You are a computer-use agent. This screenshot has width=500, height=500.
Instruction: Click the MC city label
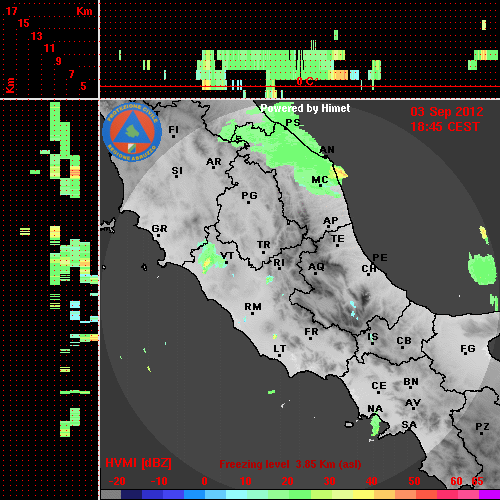coord(320,180)
